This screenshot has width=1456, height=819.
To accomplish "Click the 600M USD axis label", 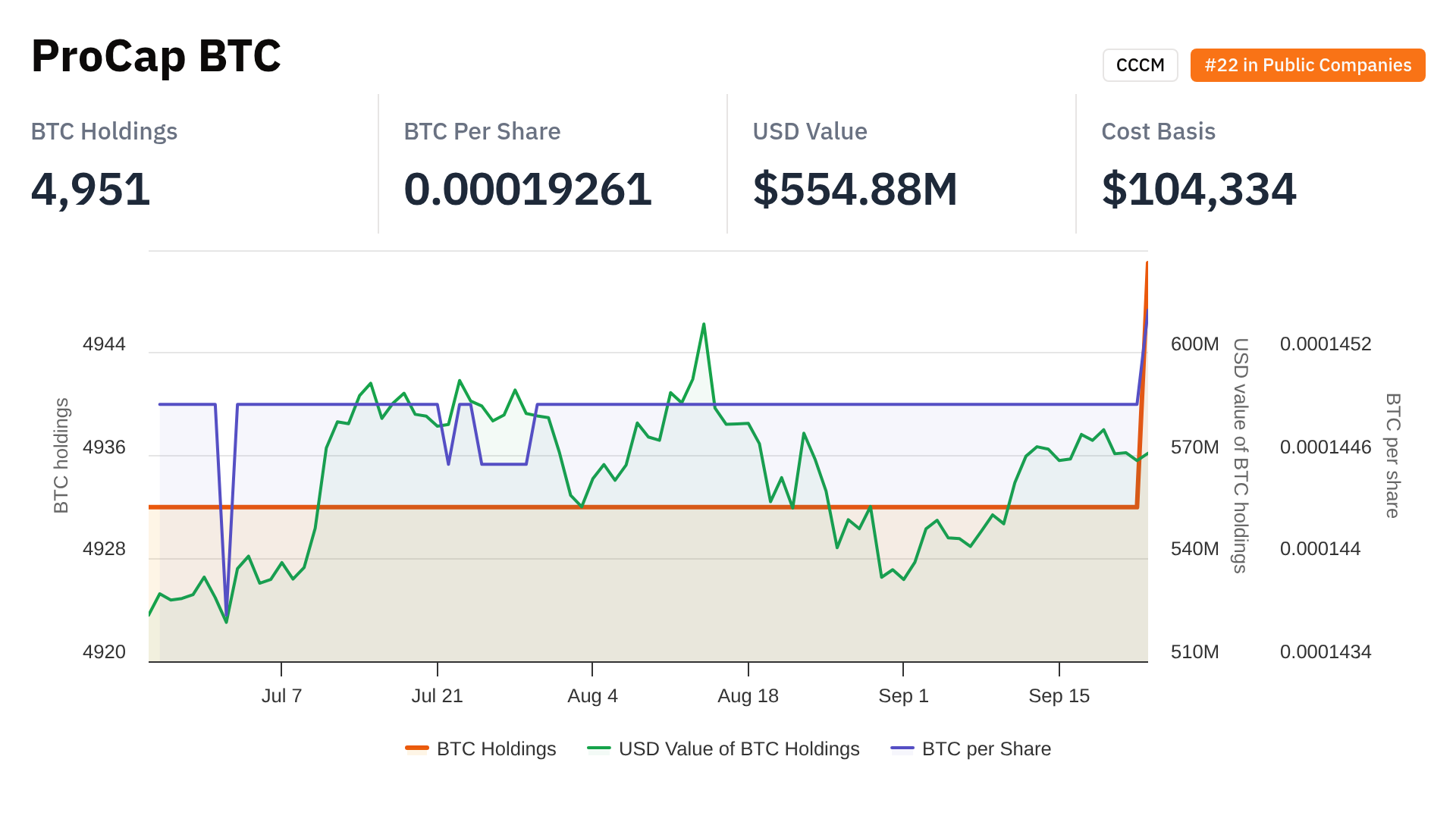I will 1194,344.
